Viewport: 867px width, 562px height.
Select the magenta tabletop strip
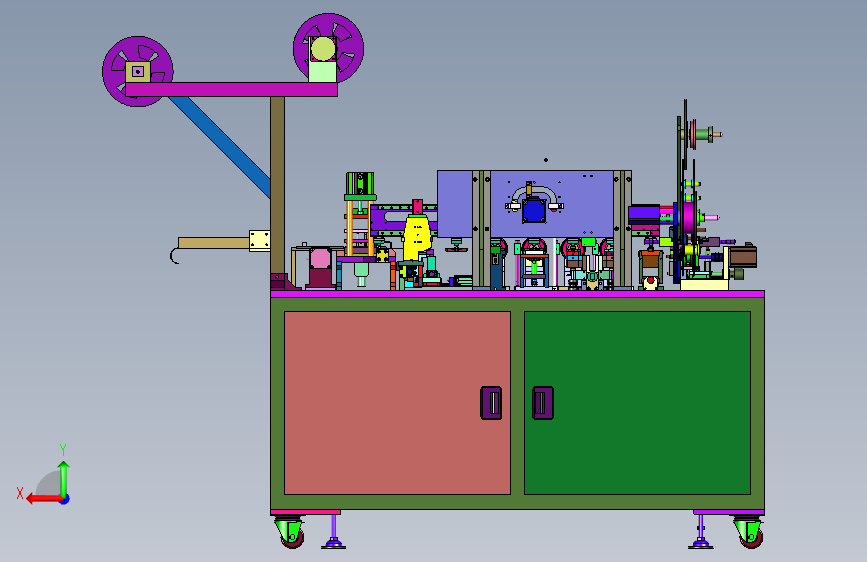[x=518, y=294]
